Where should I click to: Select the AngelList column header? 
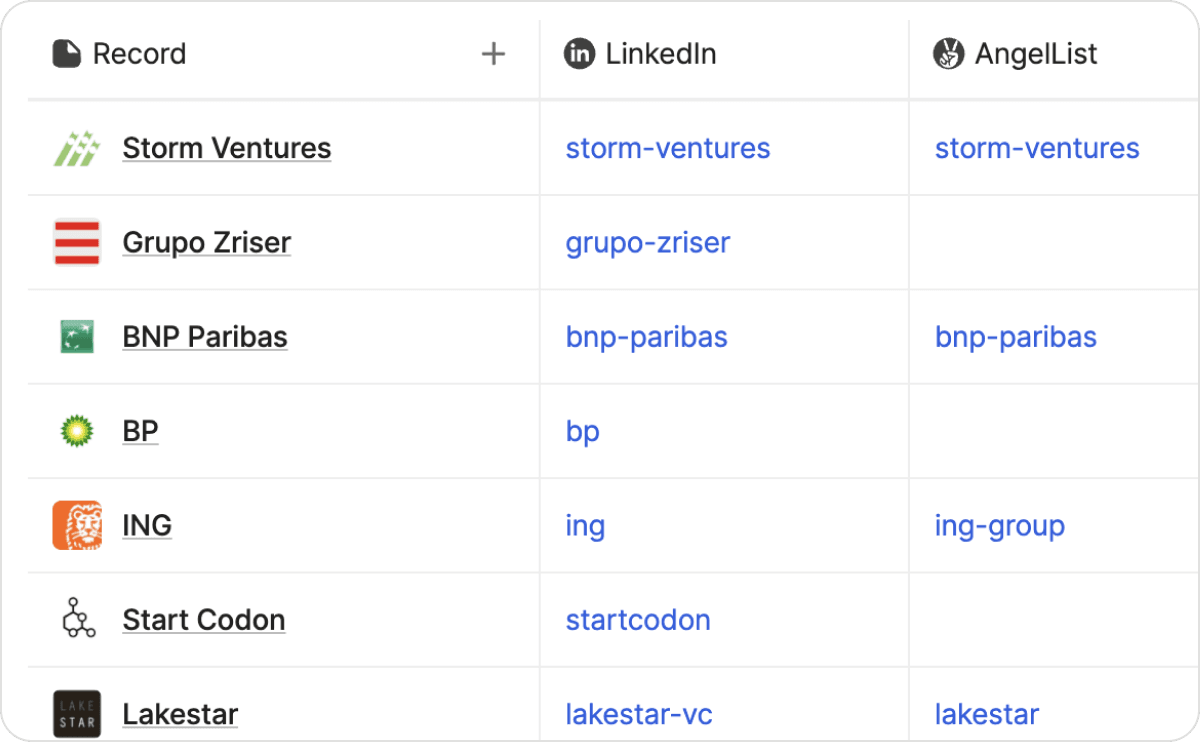coord(1035,54)
